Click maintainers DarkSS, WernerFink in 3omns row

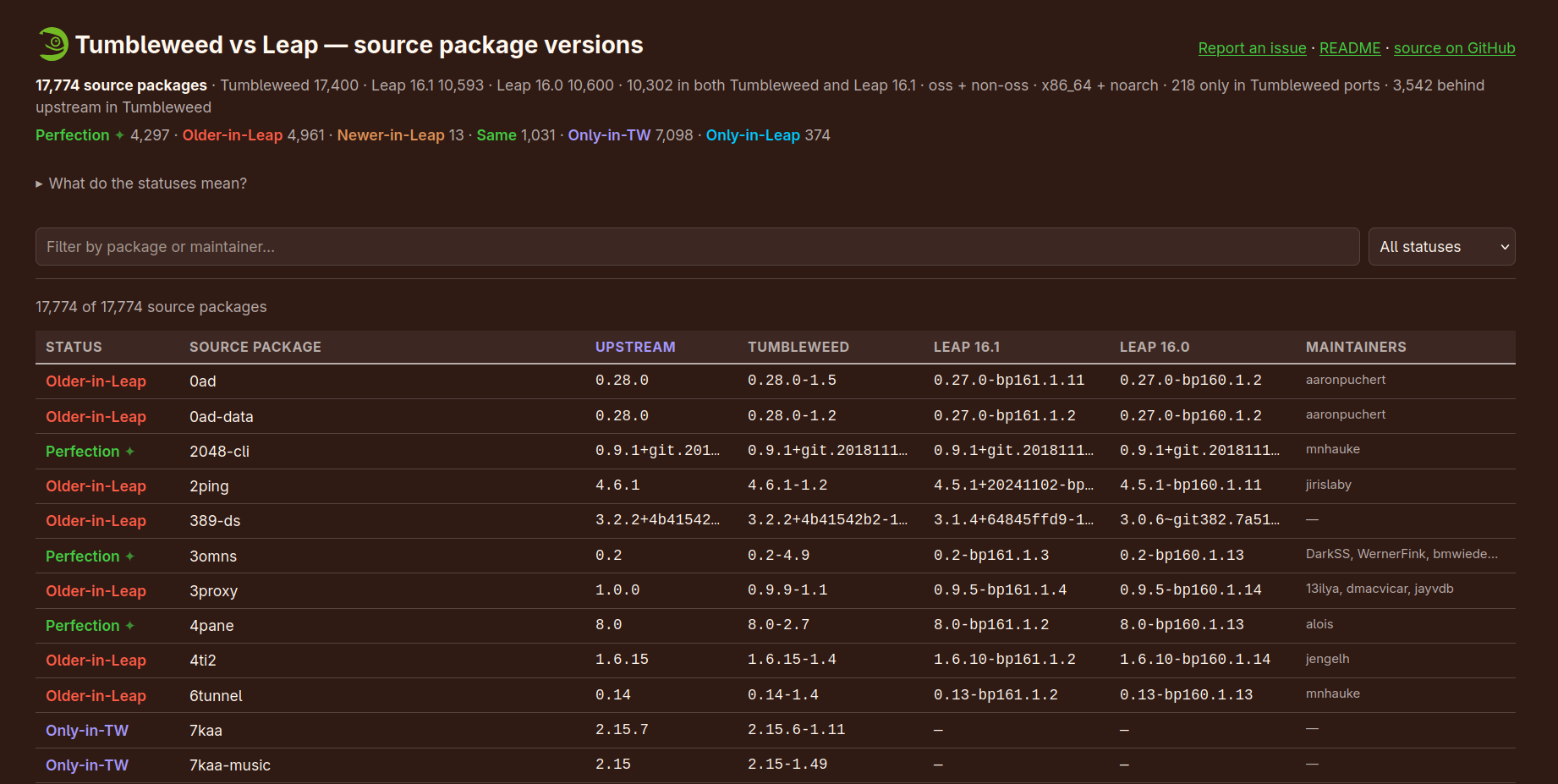[x=1402, y=554]
